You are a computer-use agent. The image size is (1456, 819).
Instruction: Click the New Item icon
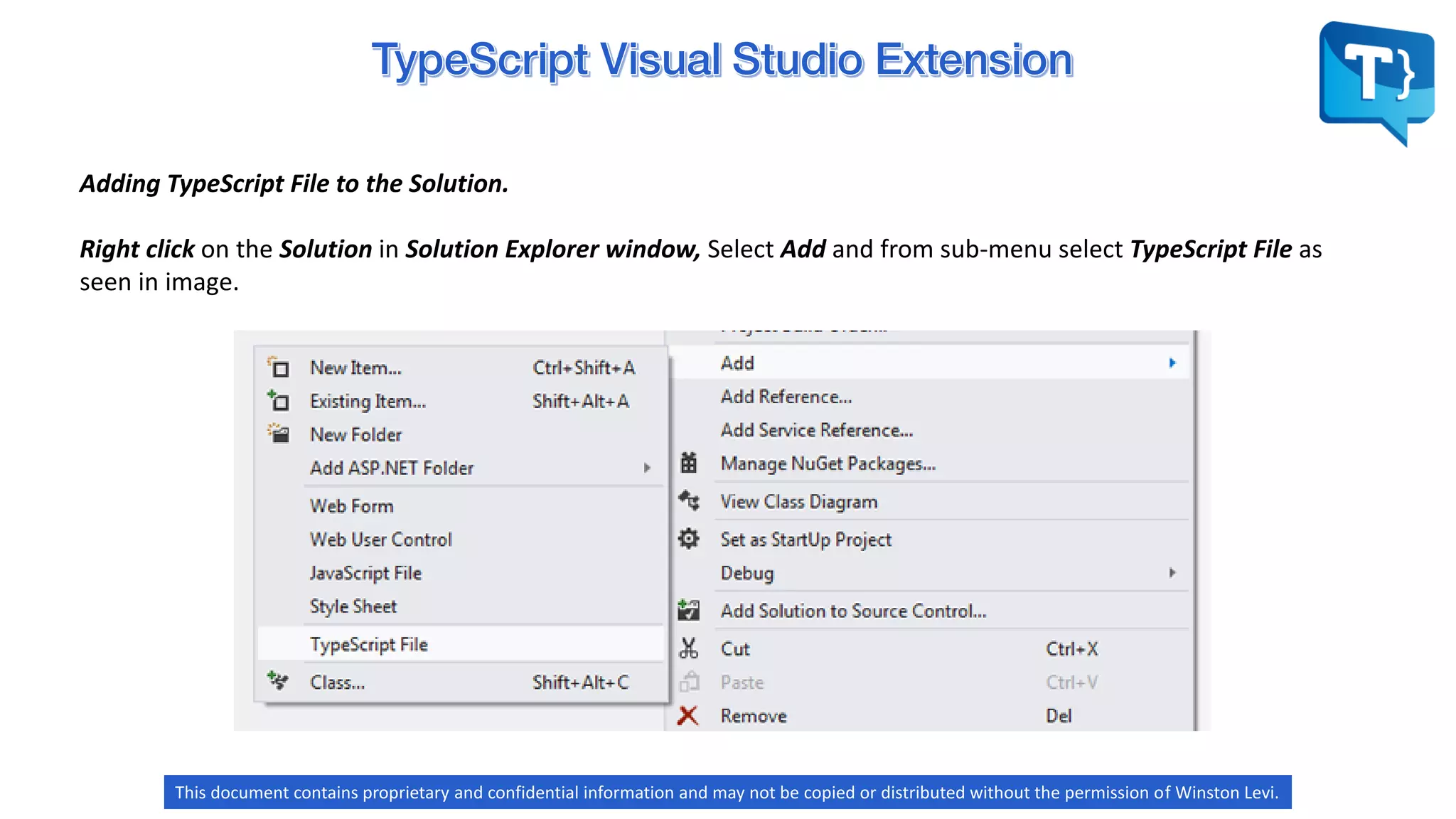[278, 368]
